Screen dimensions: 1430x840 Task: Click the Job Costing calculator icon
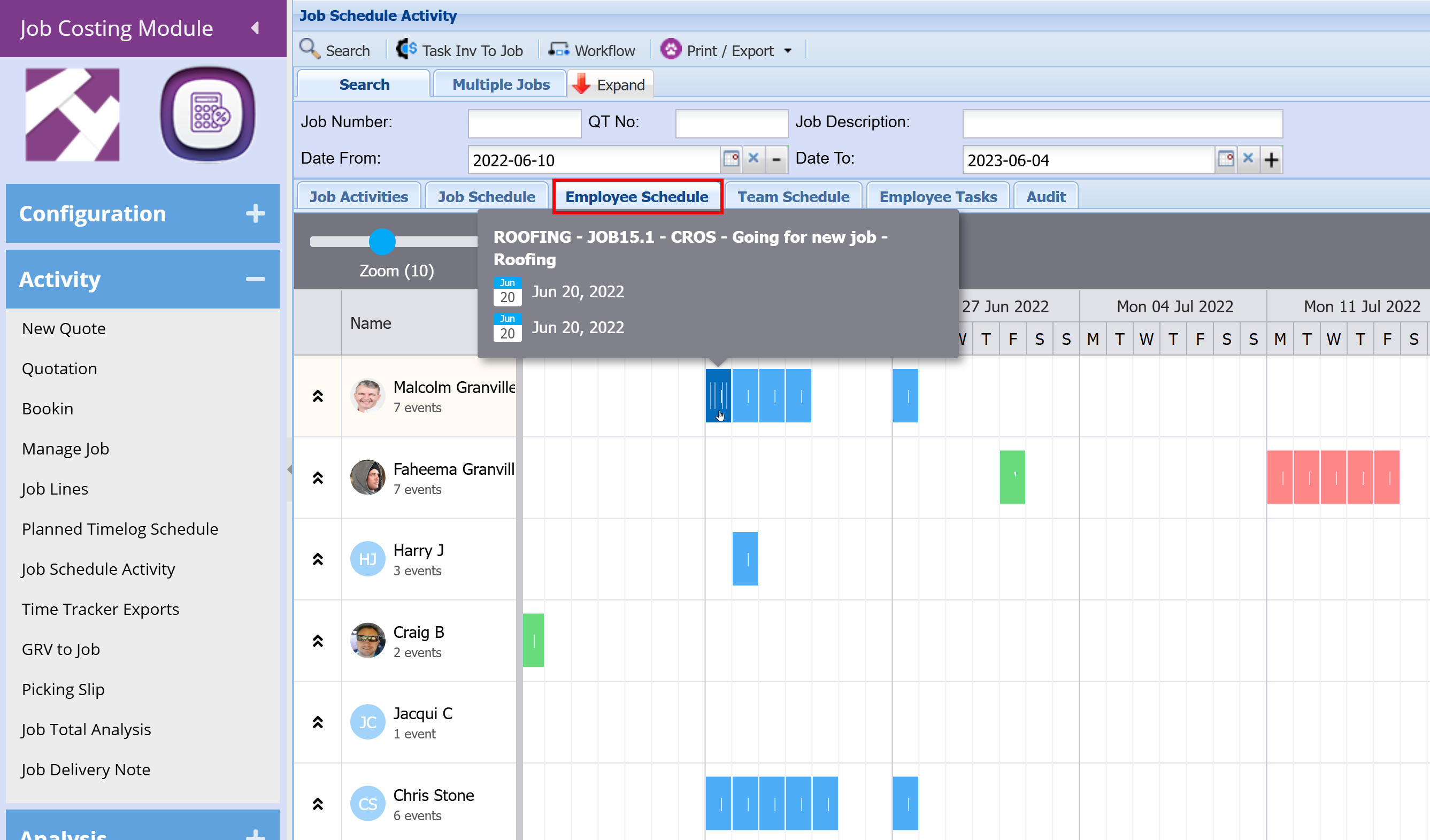[207, 114]
